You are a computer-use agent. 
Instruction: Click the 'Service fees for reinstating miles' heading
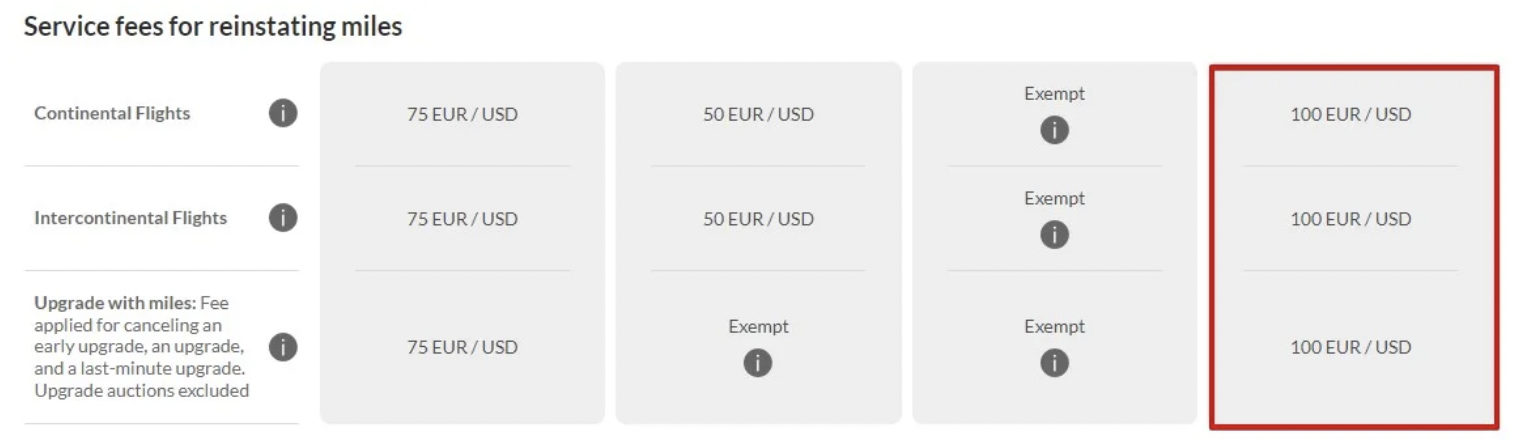click(x=213, y=27)
